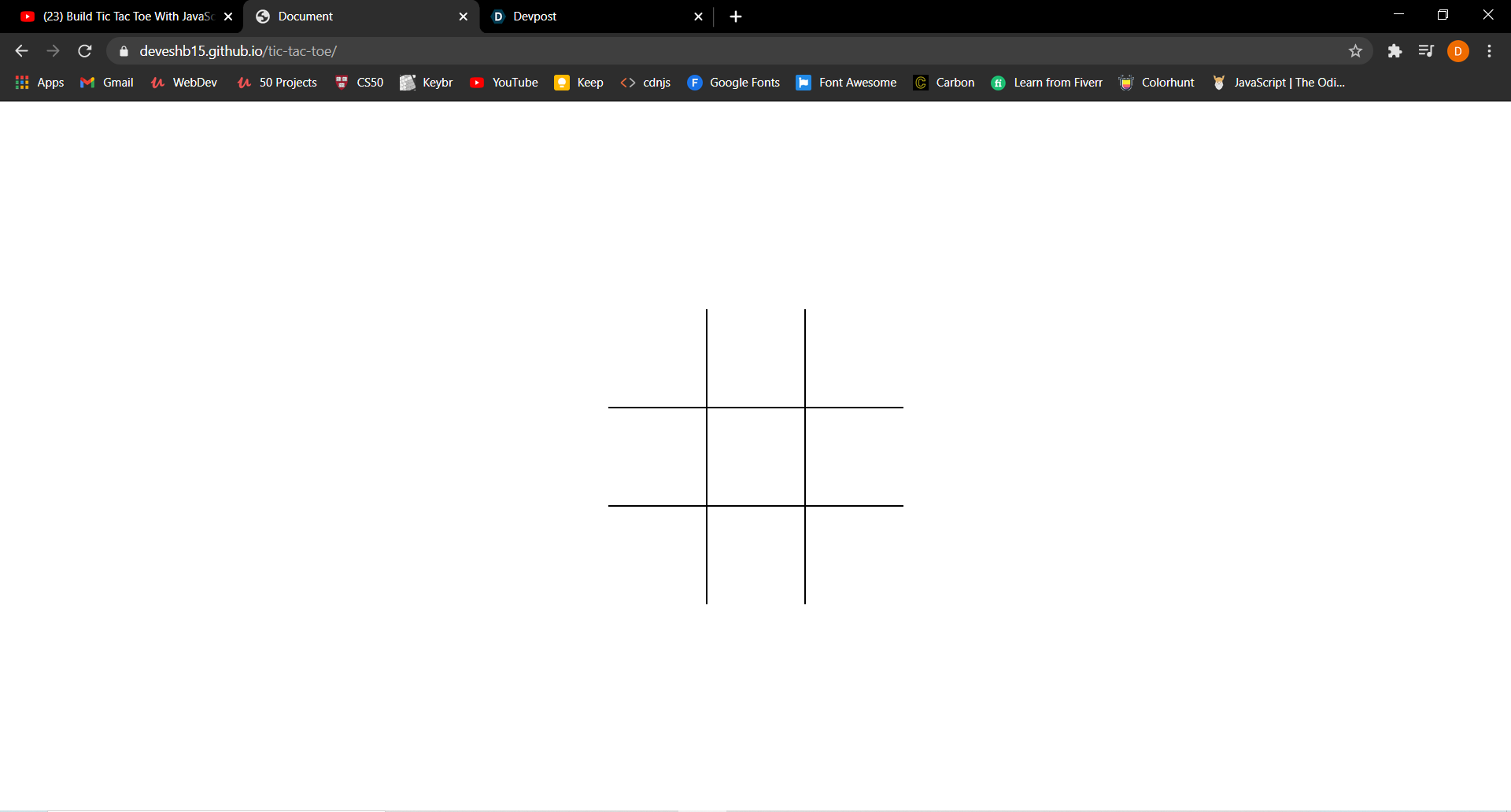
Task: Minimize the Chrome window
Action: 1398,15
